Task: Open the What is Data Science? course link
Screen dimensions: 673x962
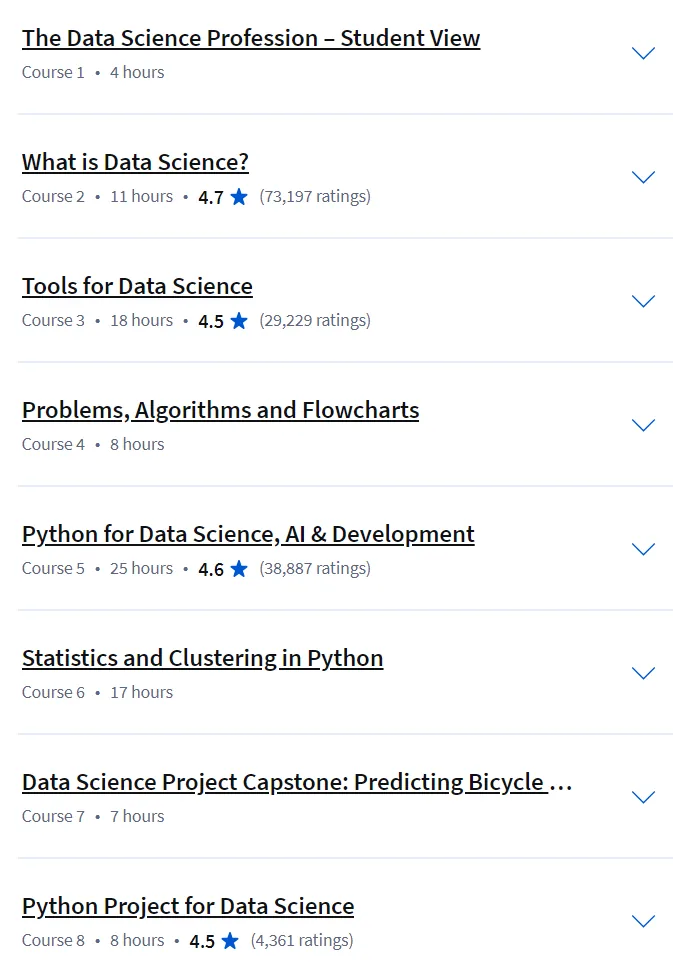Action: point(135,162)
